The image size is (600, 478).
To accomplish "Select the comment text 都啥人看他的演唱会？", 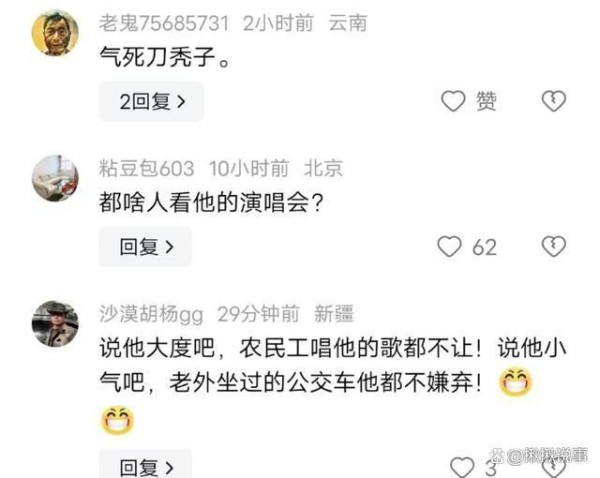I will click(x=212, y=202).
